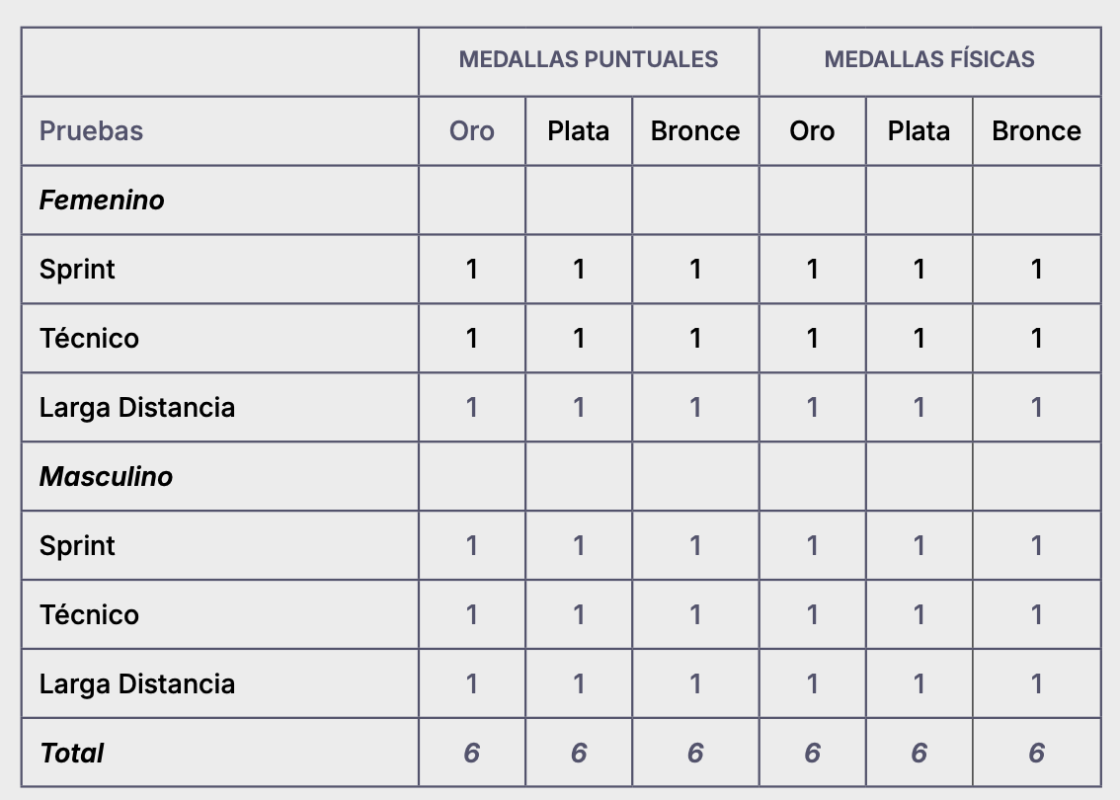Image resolution: width=1120 pixels, height=800 pixels.
Task: Select the Oro header under Medallas Físicas
Action: point(812,131)
